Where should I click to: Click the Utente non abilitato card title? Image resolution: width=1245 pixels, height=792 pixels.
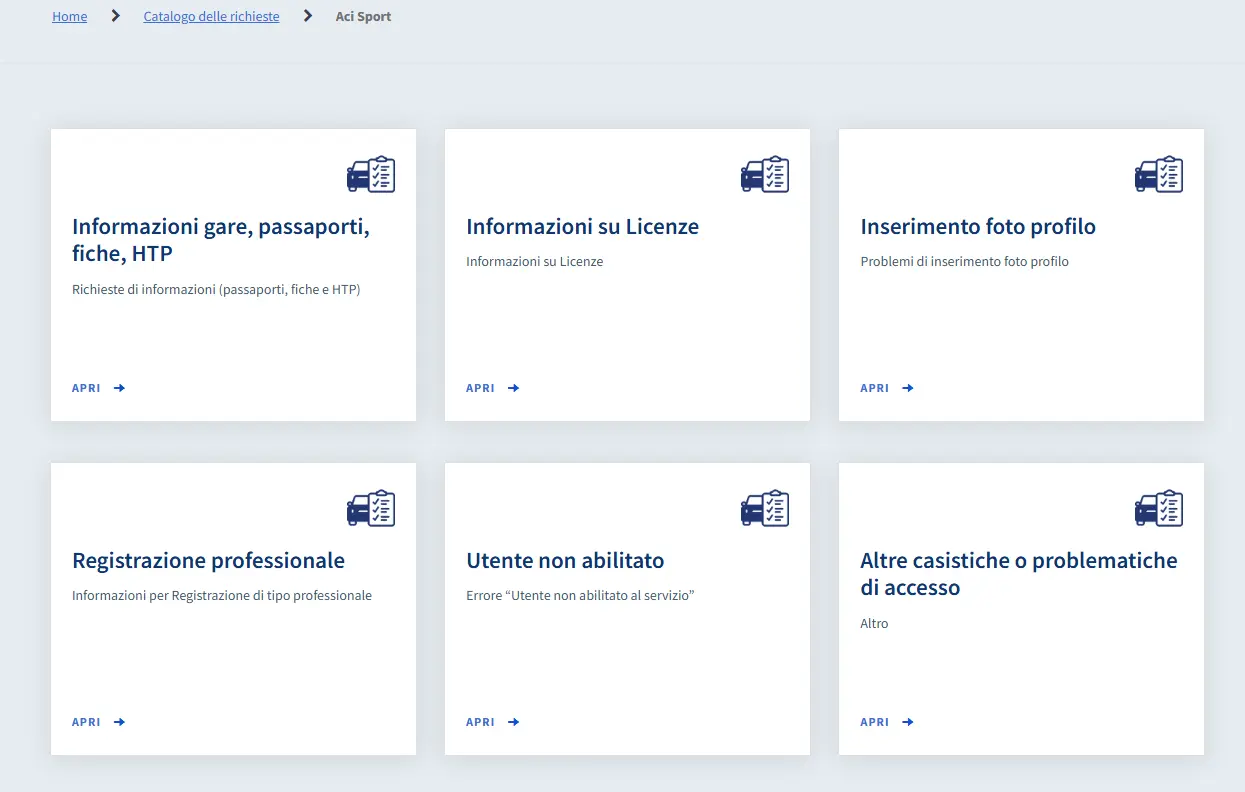click(x=565, y=561)
